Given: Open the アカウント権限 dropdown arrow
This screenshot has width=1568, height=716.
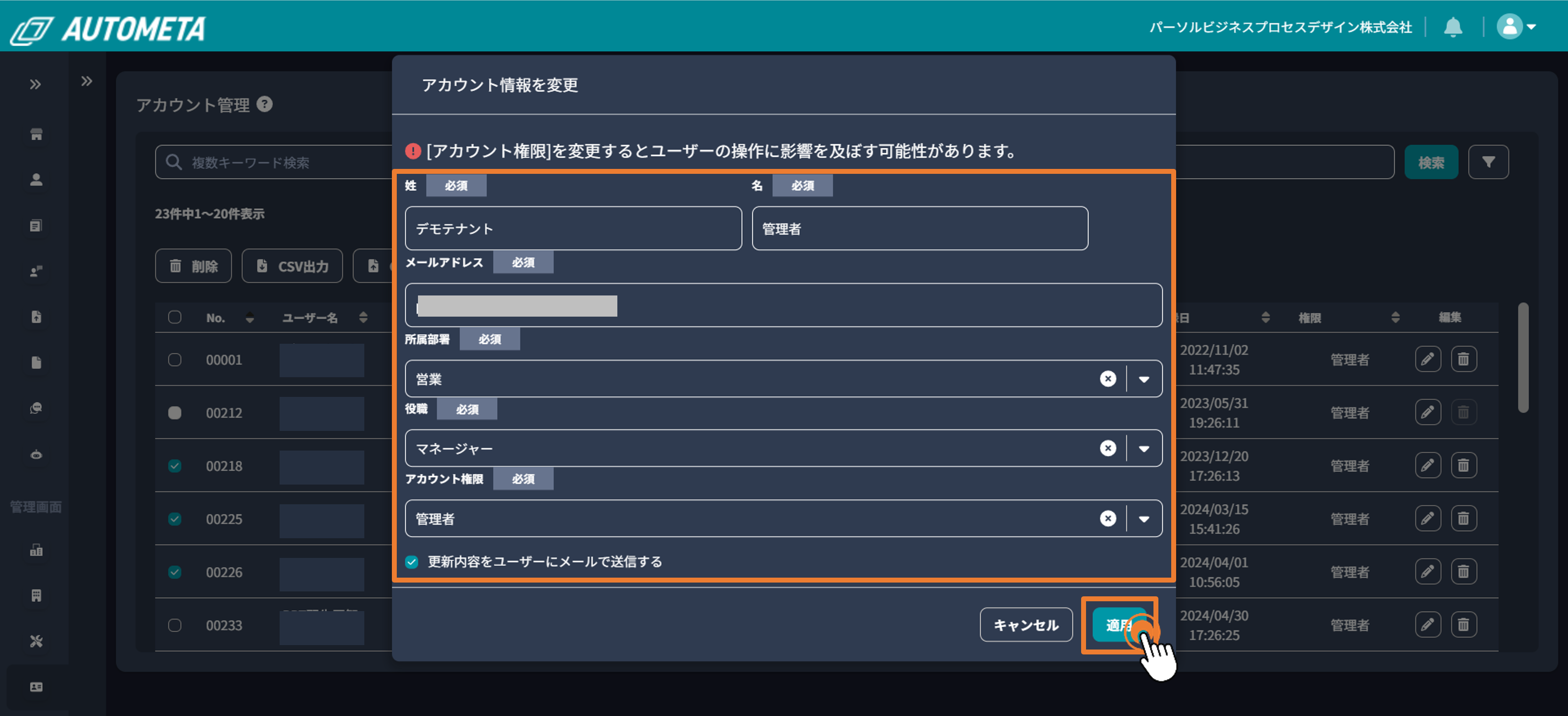Looking at the screenshot, I should (1144, 519).
